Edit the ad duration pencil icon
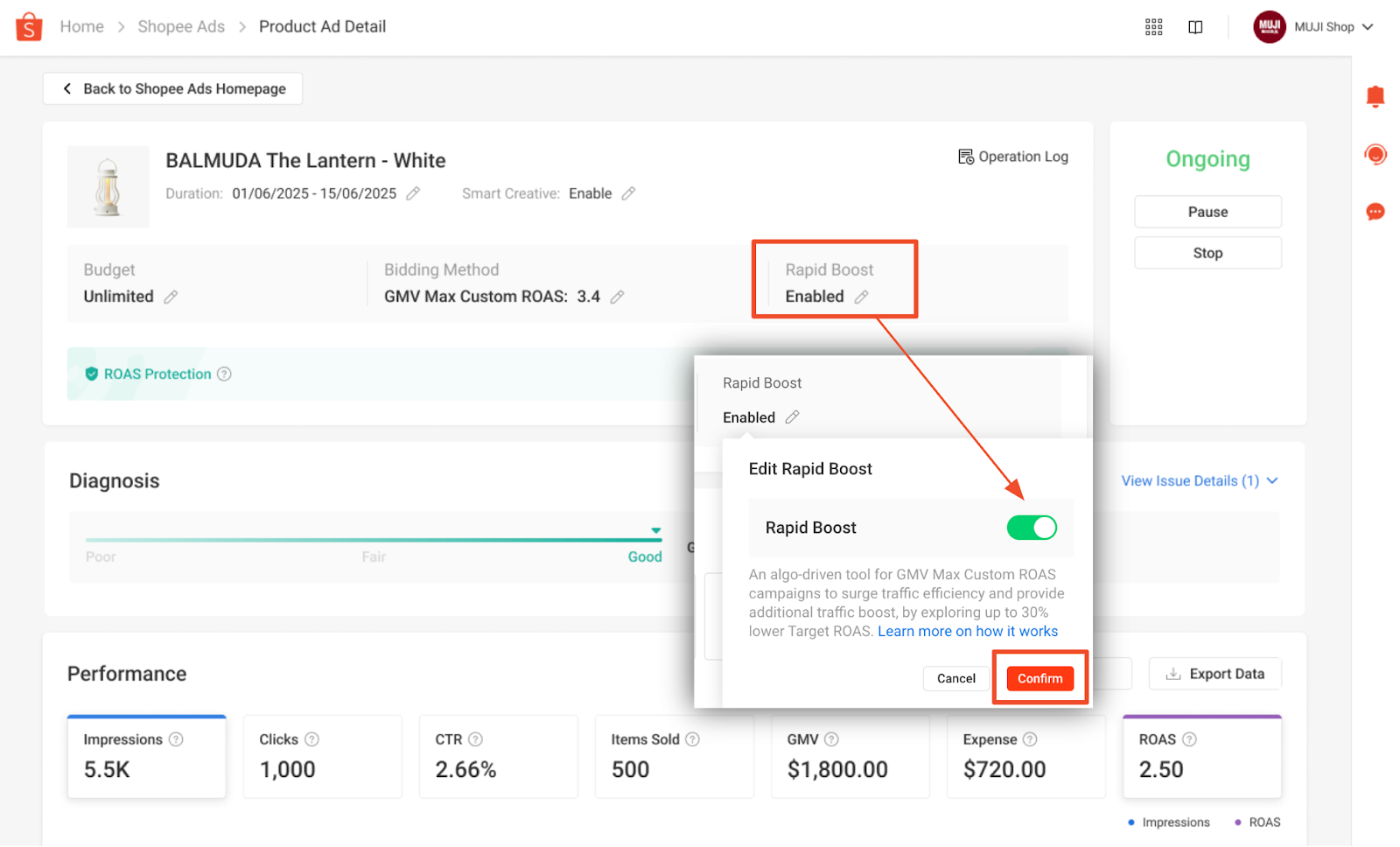Viewport: 1400px width, 847px height. pyautogui.click(x=413, y=193)
